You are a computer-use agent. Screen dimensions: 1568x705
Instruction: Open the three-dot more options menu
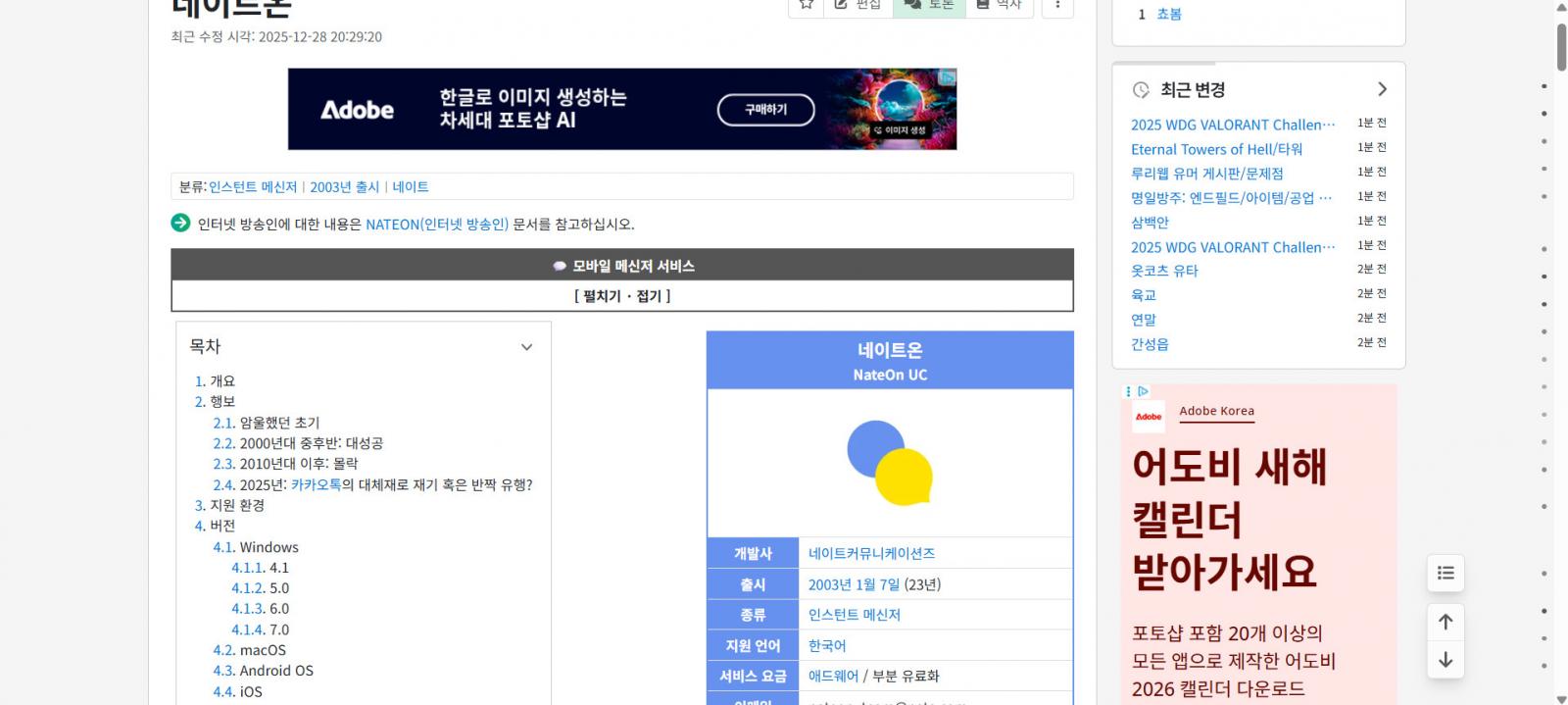(x=1057, y=5)
